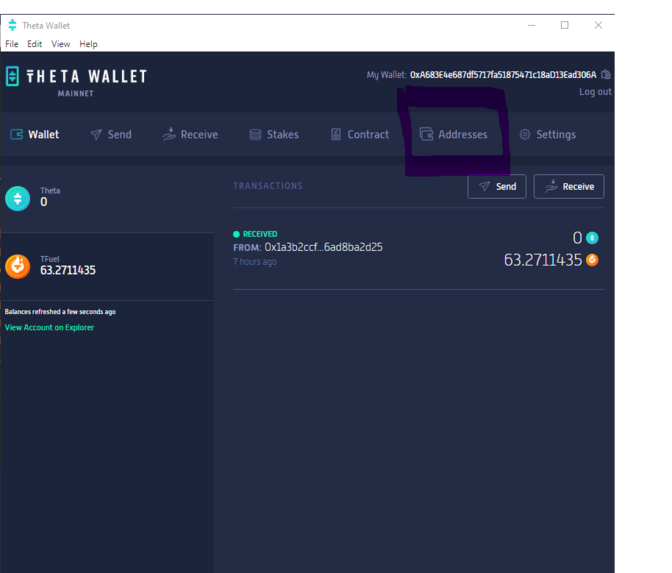672x573 pixels.
Task: Click the TFuel orange coin icon in balances
Action: click(18, 267)
